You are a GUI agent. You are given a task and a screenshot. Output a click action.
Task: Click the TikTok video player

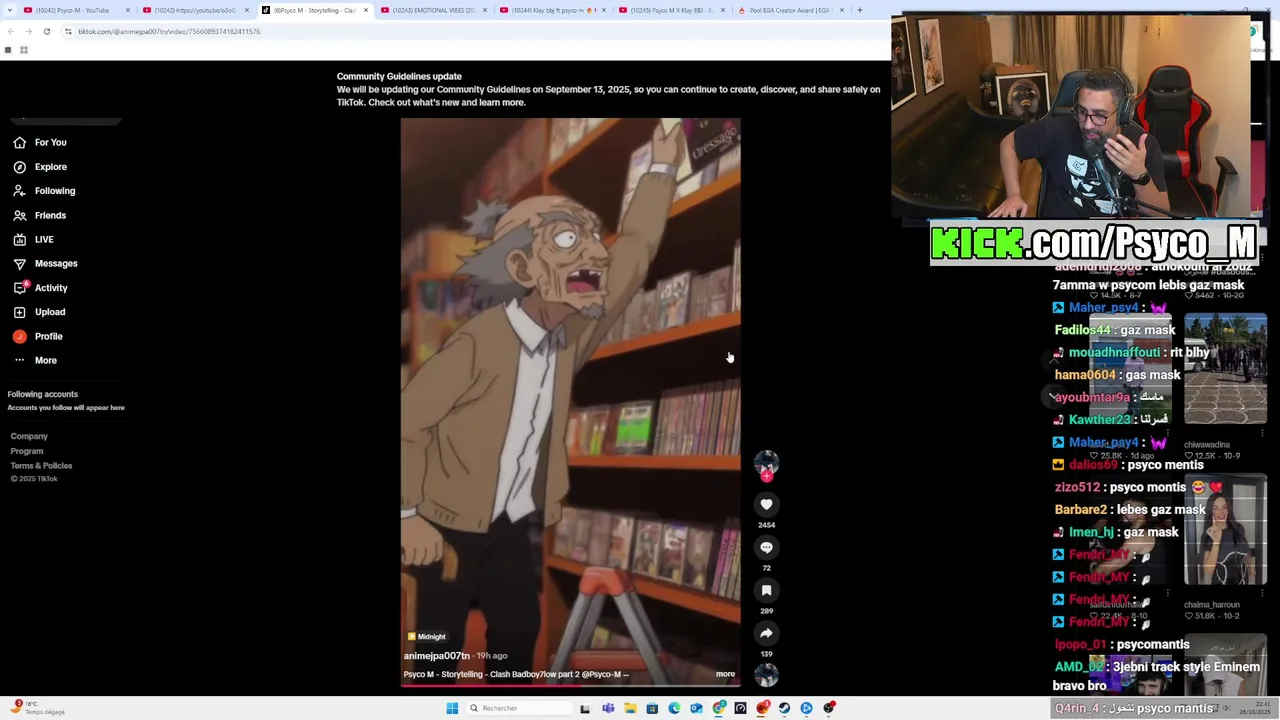click(570, 401)
